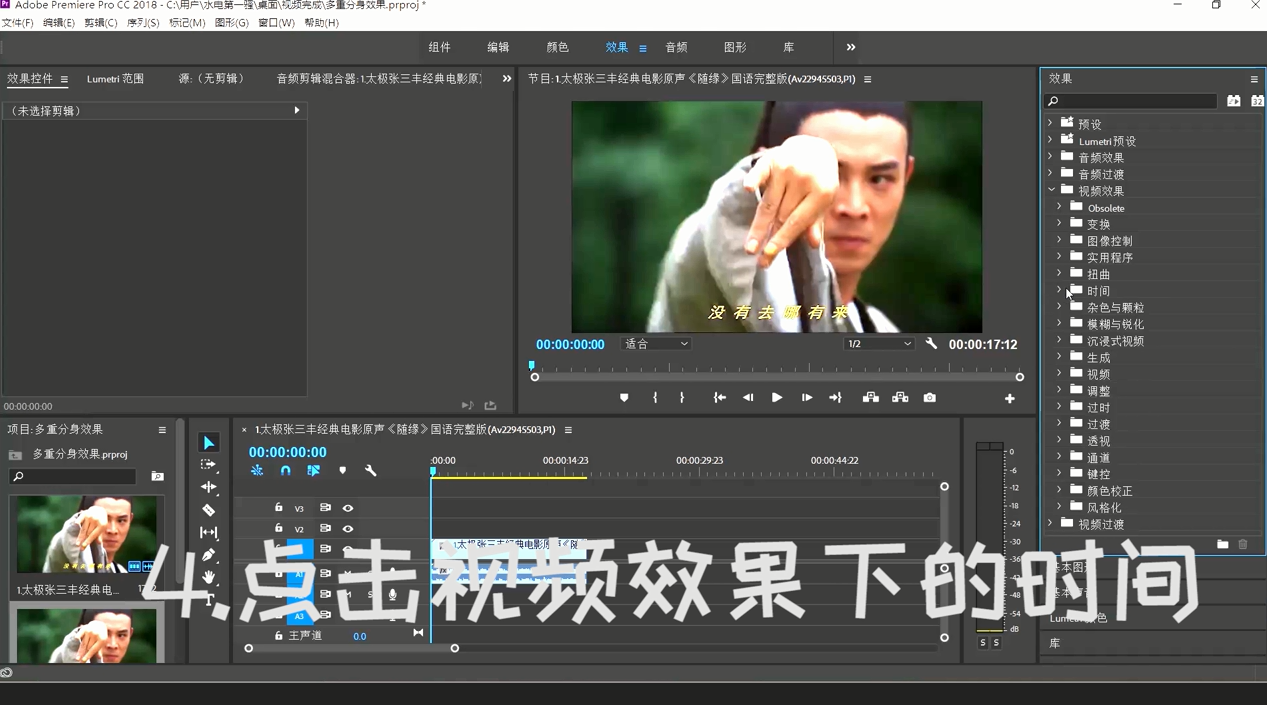Viewport: 1267px width, 705px height.
Task: Select the Ripple Edit tool
Action: 208,487
